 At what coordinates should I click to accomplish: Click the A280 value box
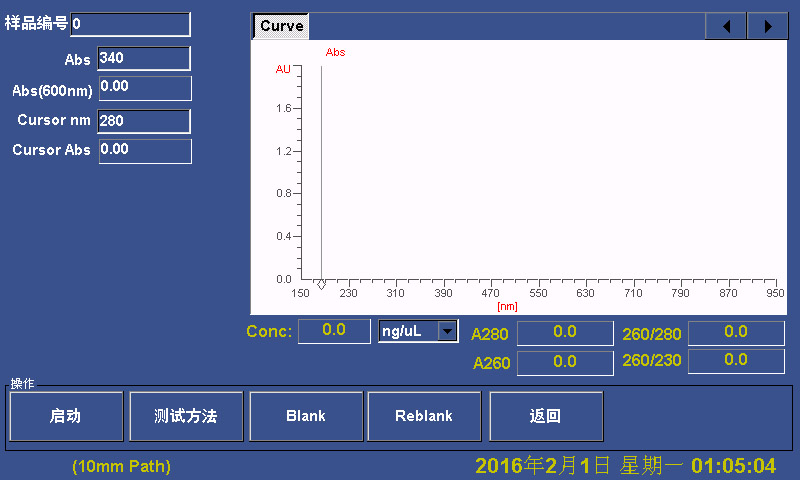tap(565, 332)
